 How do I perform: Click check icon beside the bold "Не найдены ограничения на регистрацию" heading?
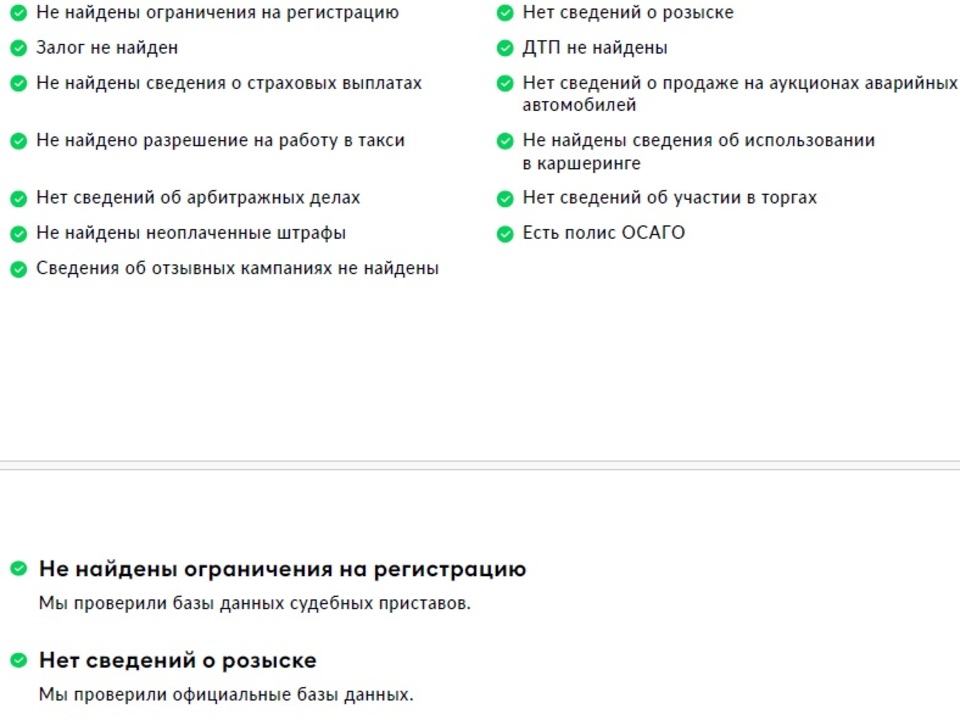pyautogui.click(x=18, y=569)
